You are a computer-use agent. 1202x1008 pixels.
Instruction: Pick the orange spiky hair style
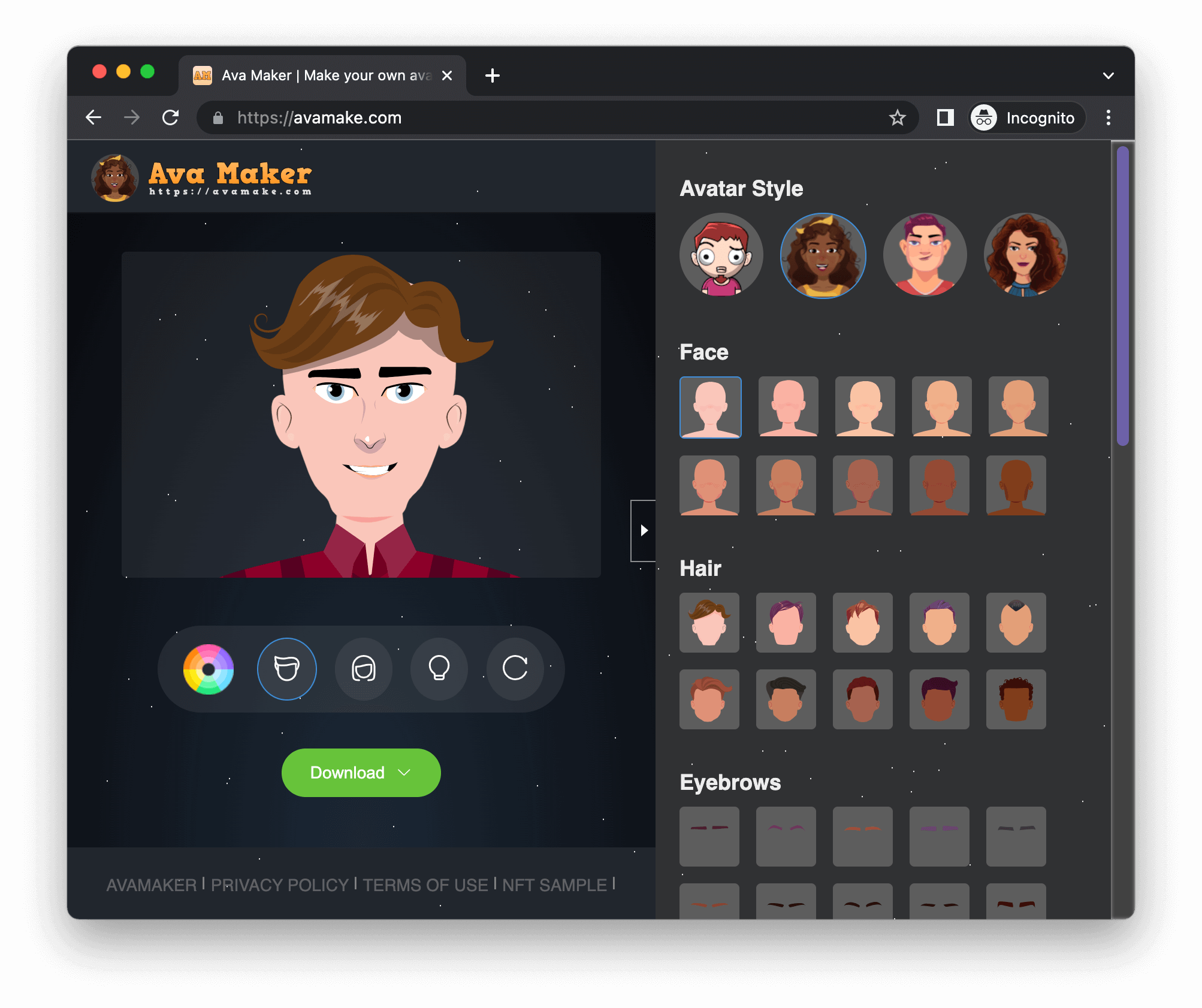tap(863, 623)
